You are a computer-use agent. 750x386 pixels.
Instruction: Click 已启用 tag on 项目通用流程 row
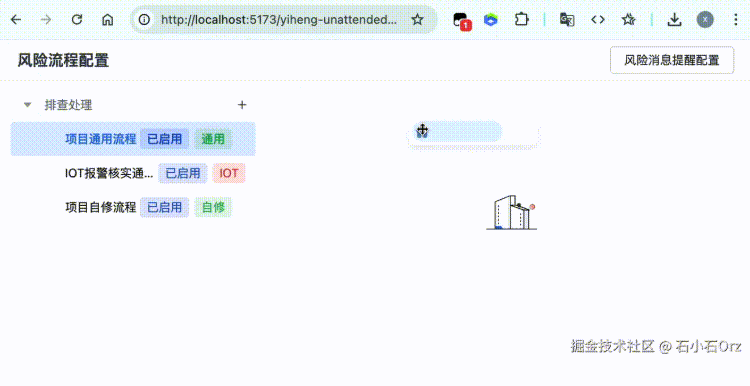click(165, 139)
